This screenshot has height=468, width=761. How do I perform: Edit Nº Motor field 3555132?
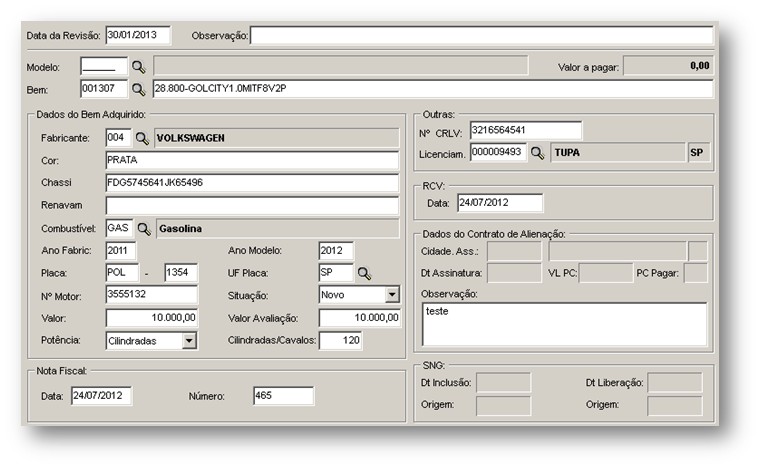151,295
